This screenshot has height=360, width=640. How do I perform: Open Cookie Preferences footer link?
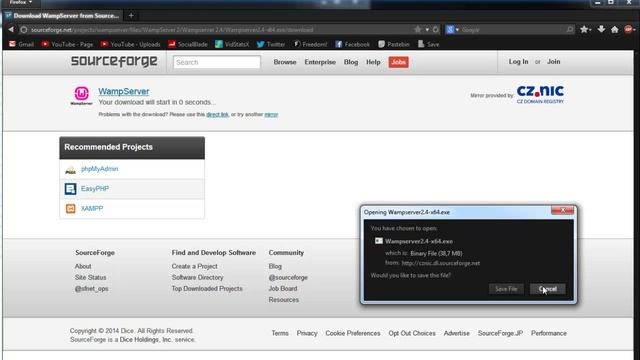click(x=353, y=333)
